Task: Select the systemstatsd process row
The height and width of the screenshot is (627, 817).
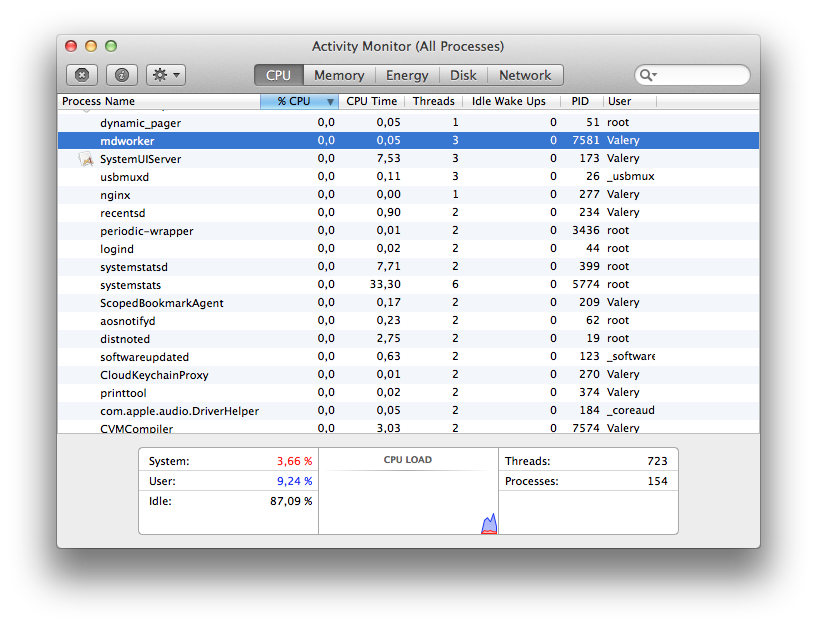Action: coord(408,267)
